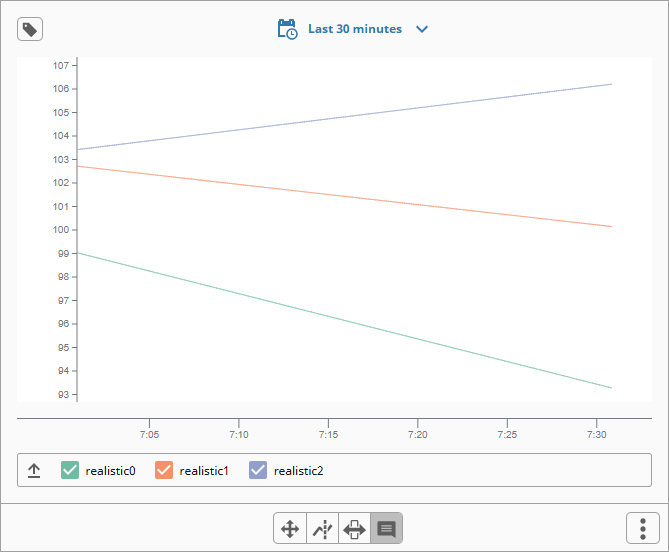Viewport: 669px width, 552px height.
Task: Toggle the annotation comment tool
Action: pyautogui.click(x=387, y=529)
